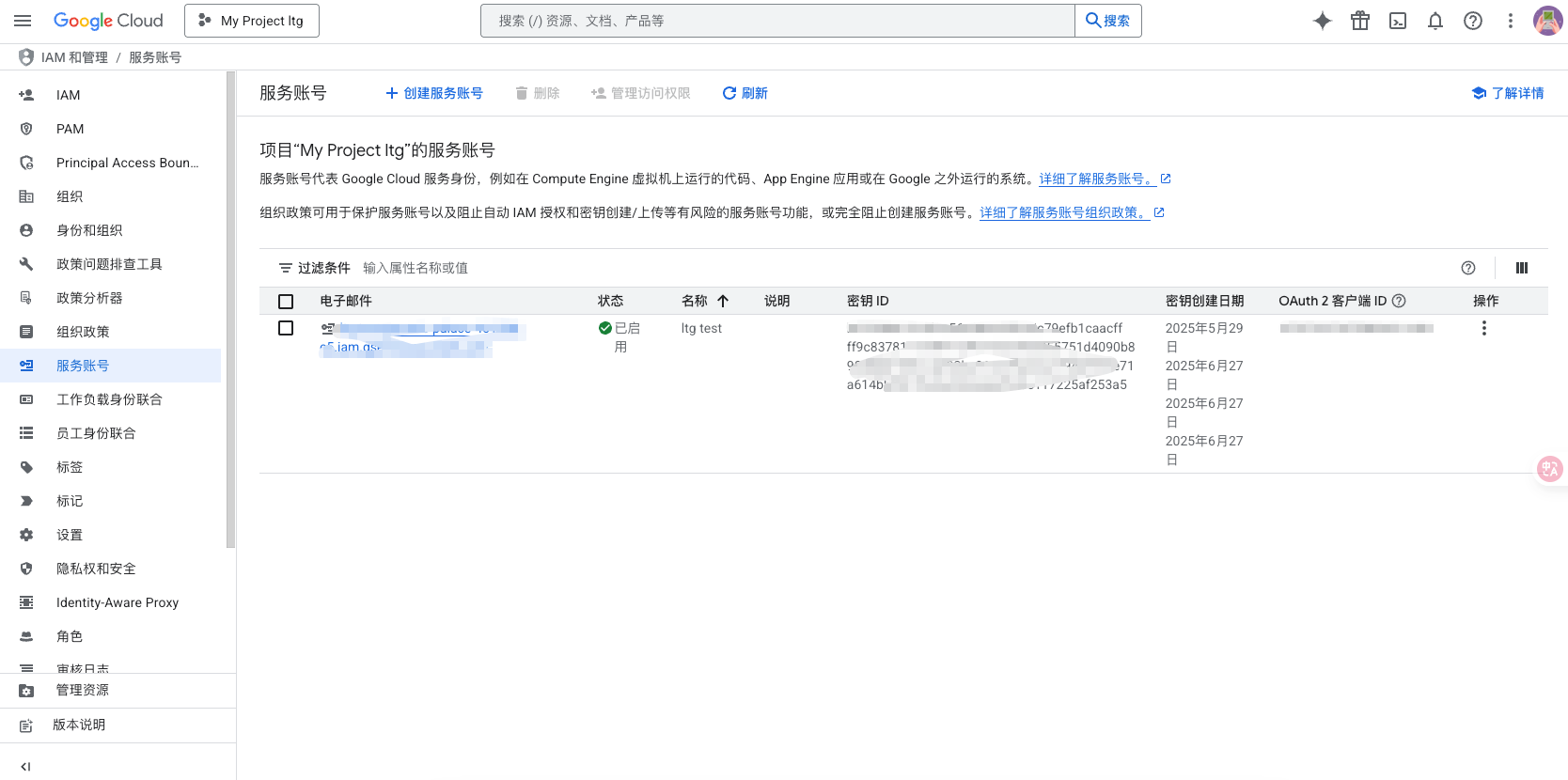Click the 删除 delete button
This screenshot has height=780, width=1568.
(x=538, y=93)
